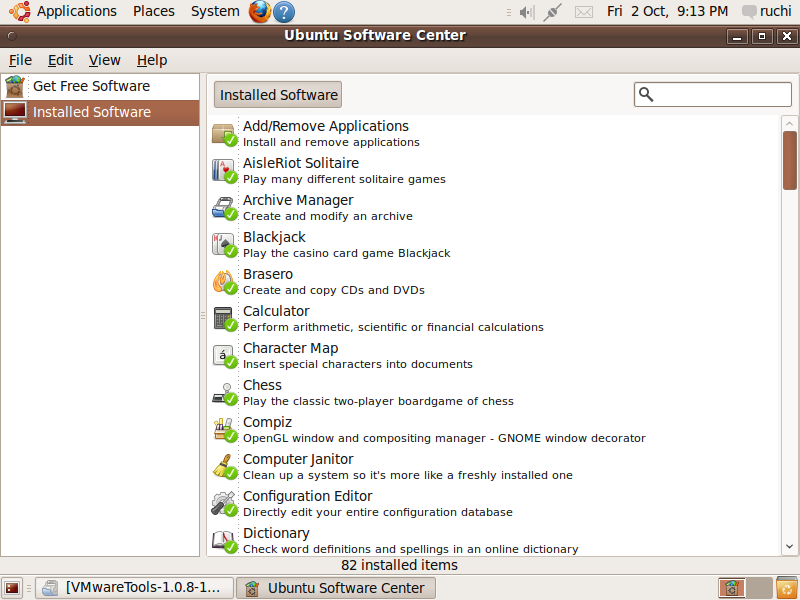Click the AisleRiot Solitaire cards icon
Viewport: 800px width, 600px height.
pyautogui.click(x=224, y=171)
